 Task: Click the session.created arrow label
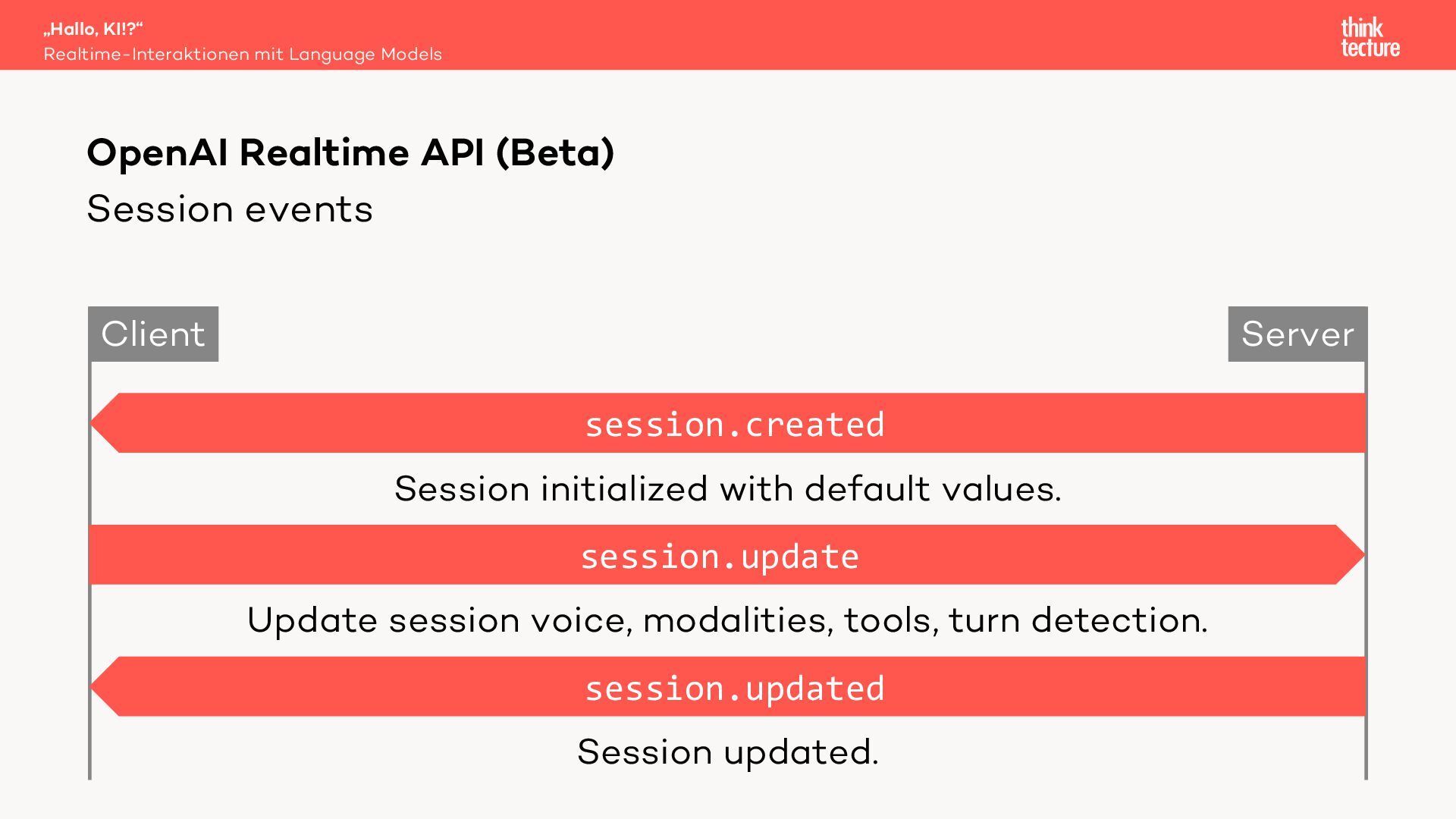coord(734,424)
